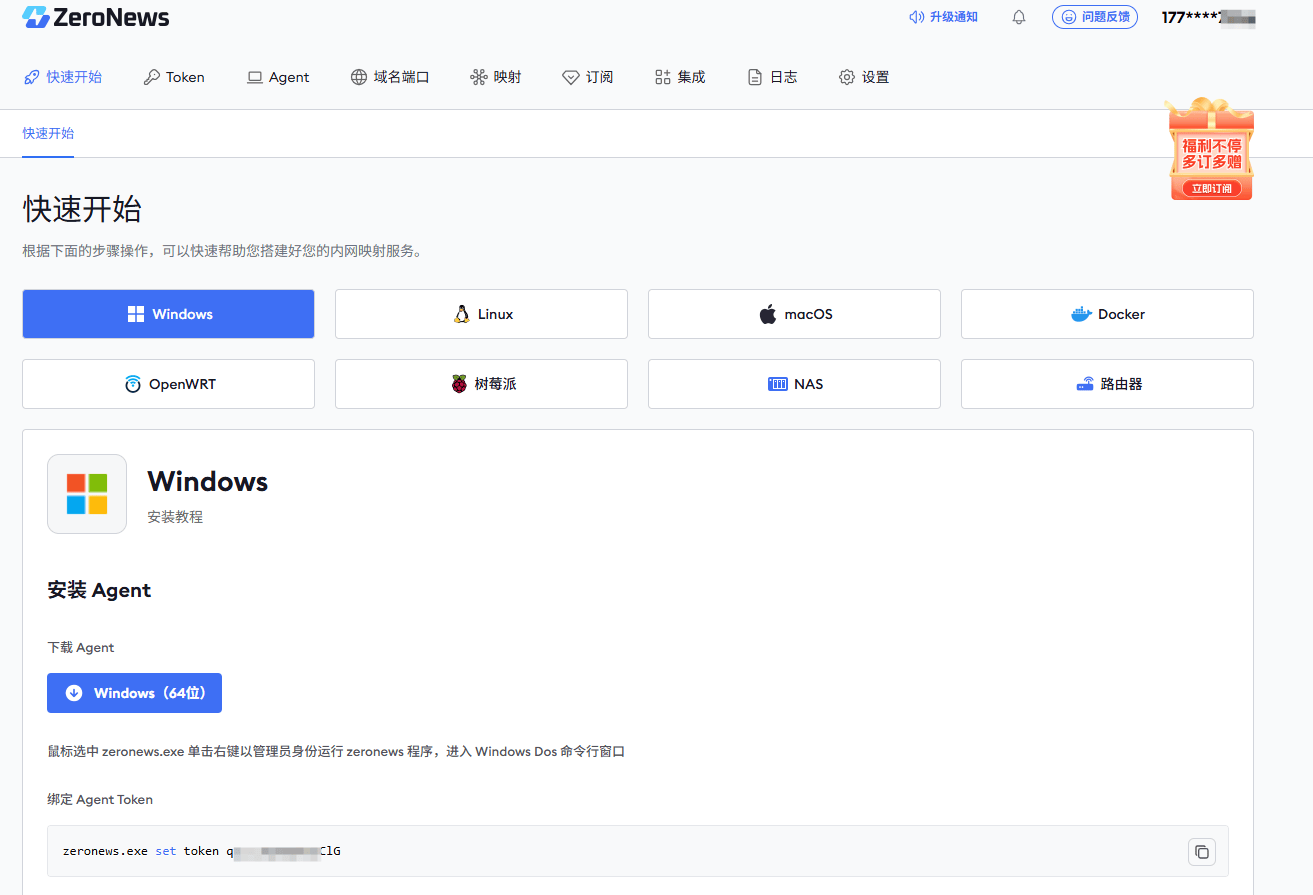Screen dimensions: 1313x895
Task: Click the laptop icon beside Agent
Action: 255,77
